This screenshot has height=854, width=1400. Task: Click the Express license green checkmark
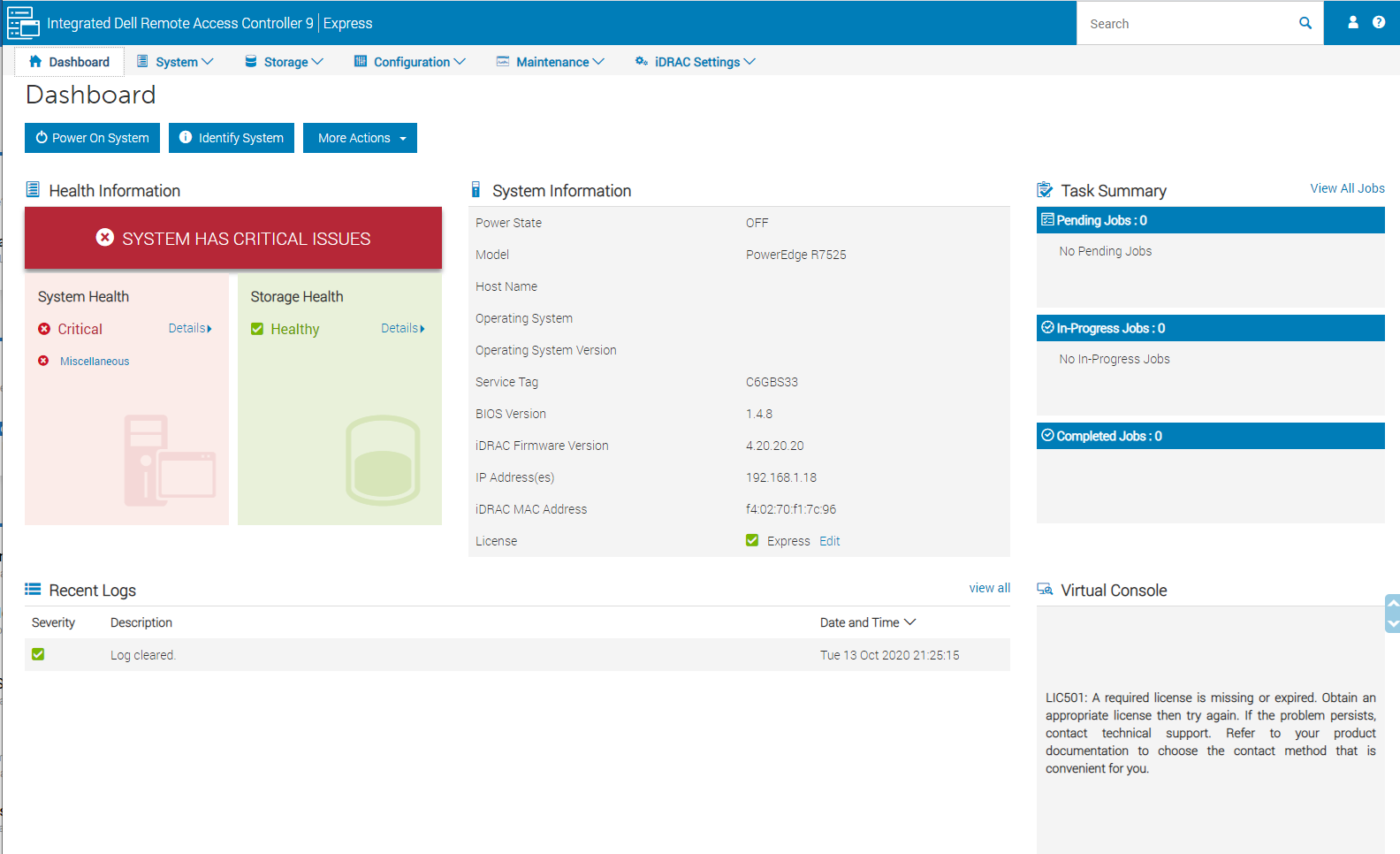coord(752,540)
